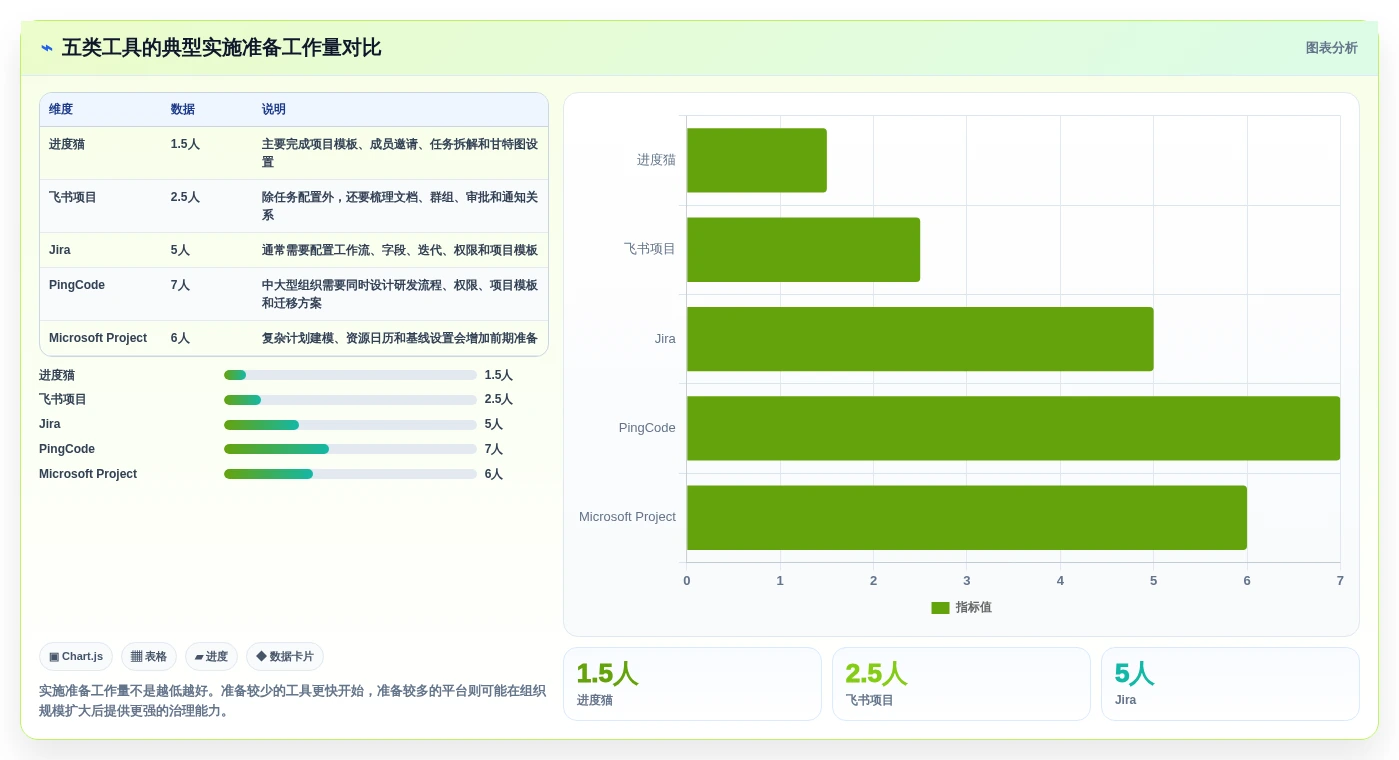The width and height of the screenshot is (1399, 760).
Task: Click the 进度猫 bar in chart
Action: click(x=757, y=160)
